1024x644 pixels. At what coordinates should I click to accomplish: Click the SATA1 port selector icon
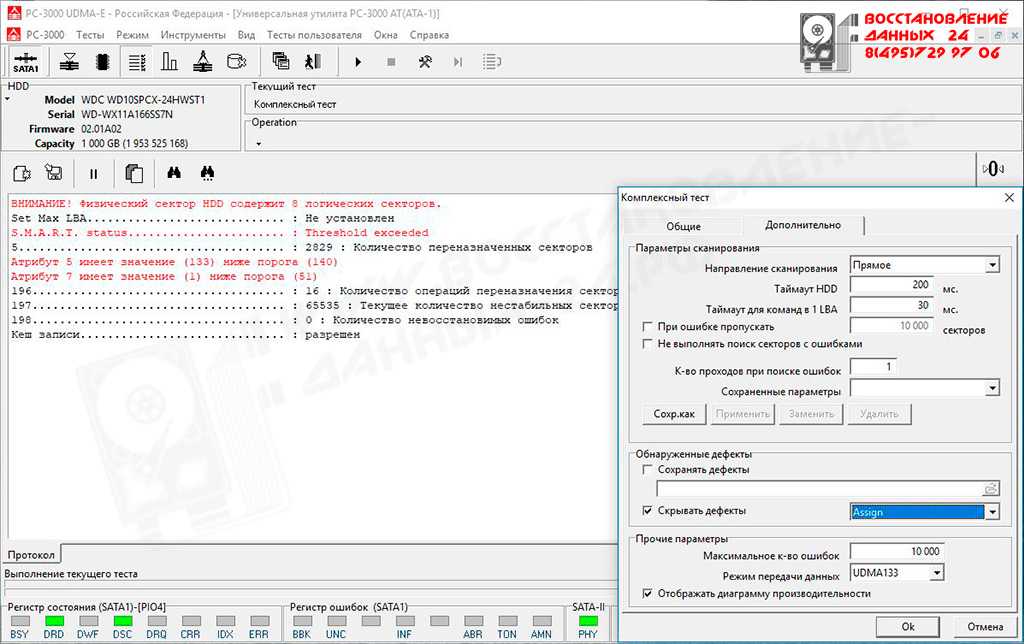tap(25, 62)
